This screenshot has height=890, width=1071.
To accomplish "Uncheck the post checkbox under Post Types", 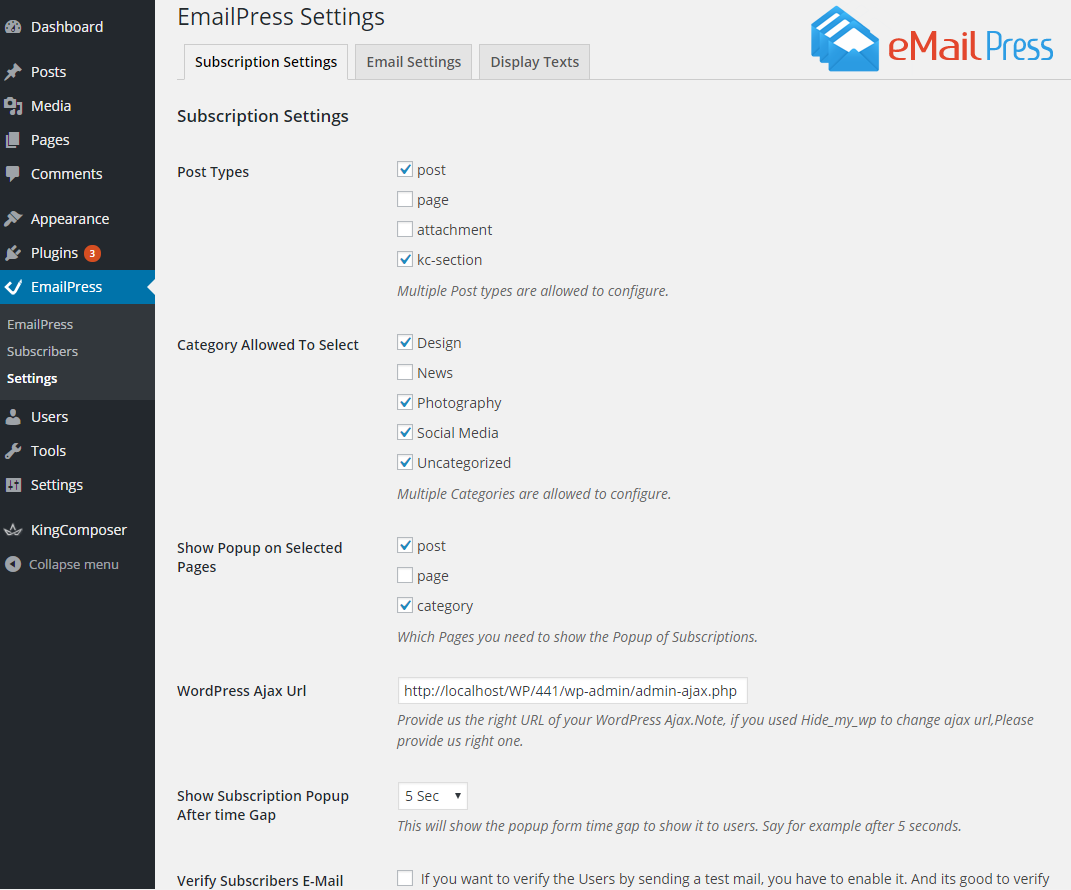I will click(x=405, y=169).
